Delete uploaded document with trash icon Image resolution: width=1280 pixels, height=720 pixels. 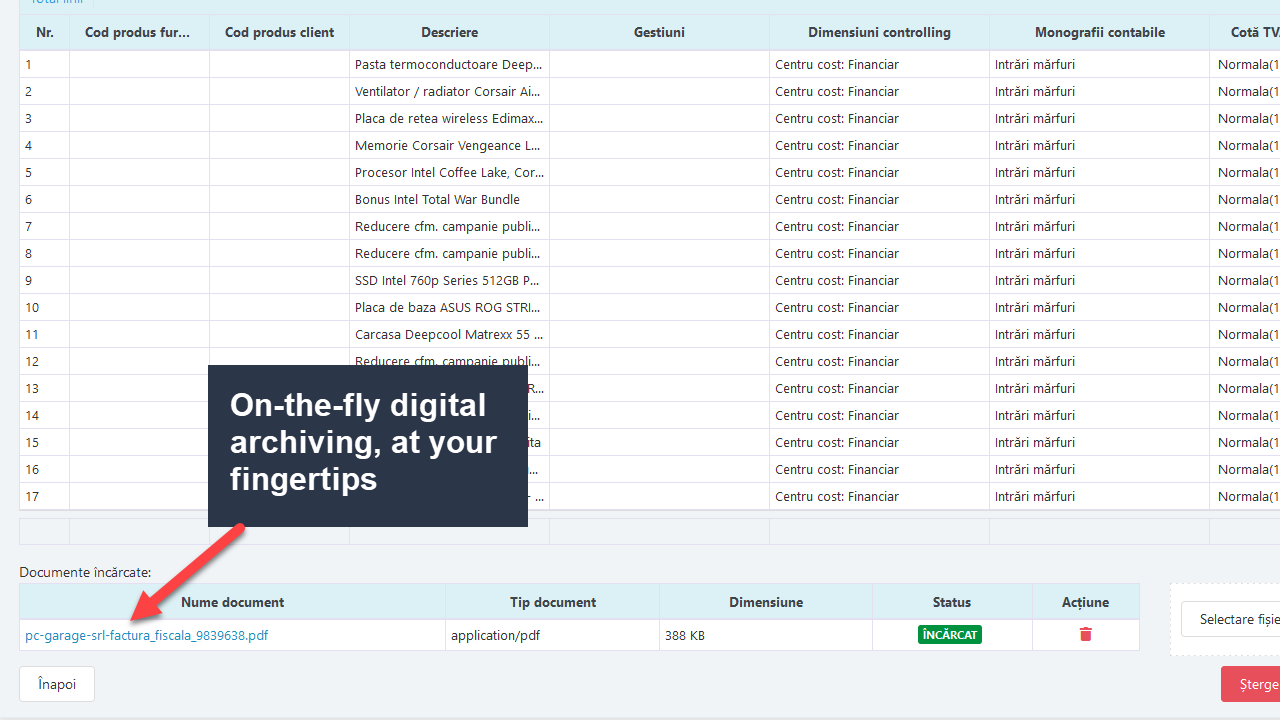click(x=1085, y=634)
